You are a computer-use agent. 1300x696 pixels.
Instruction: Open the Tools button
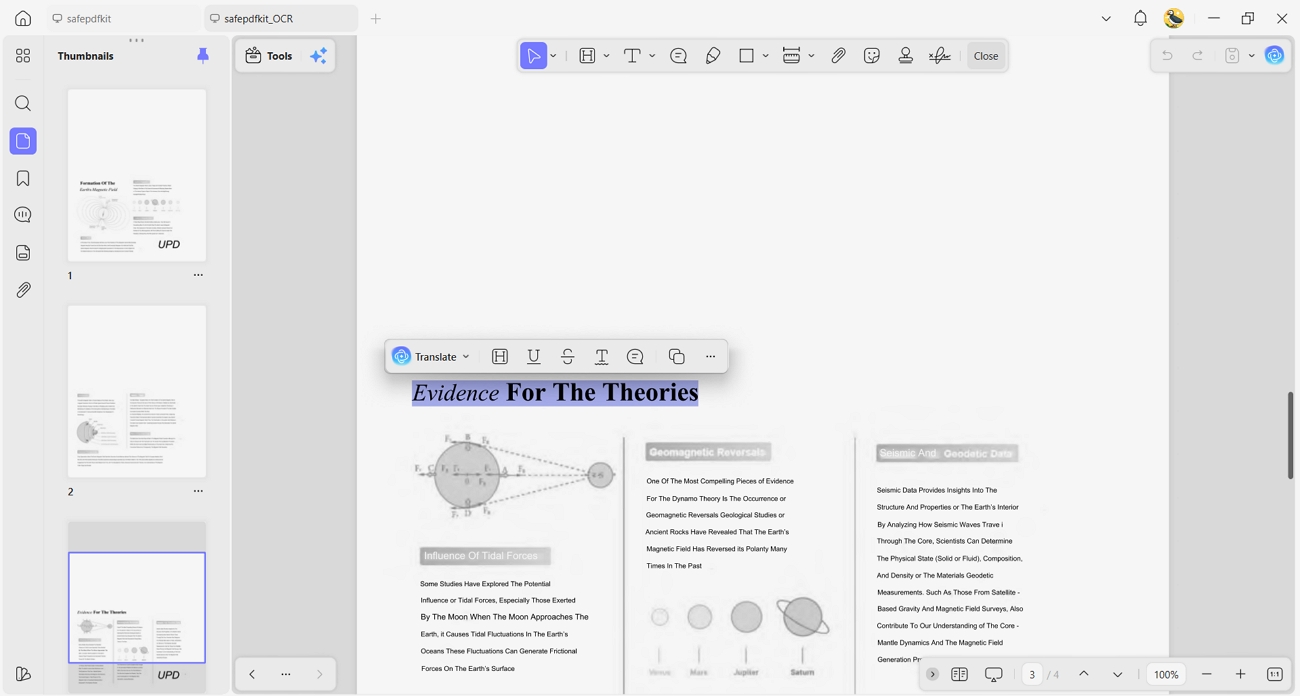click(x=270, y=56)
